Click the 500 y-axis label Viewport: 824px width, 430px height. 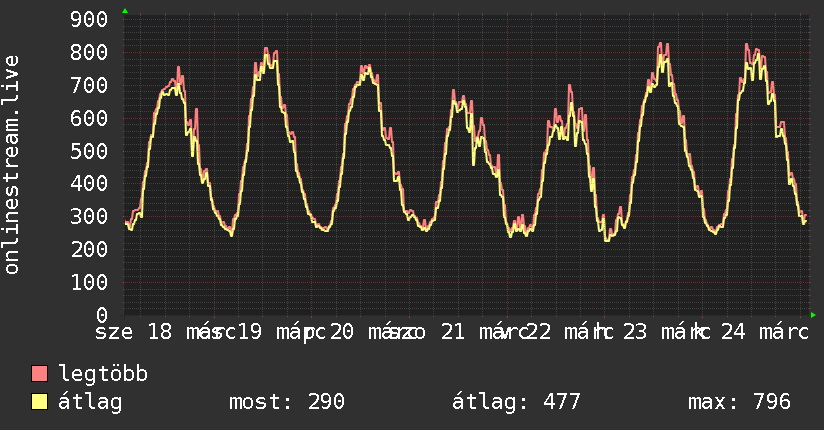click(x=89, y=151)
